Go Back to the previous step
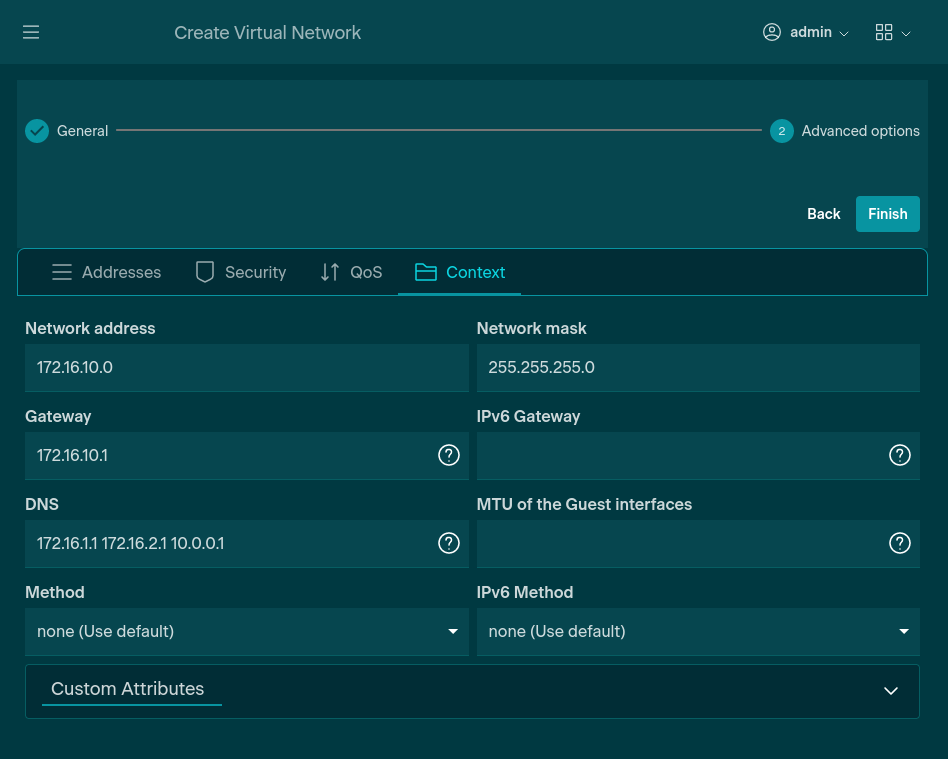 pos(823,214)
